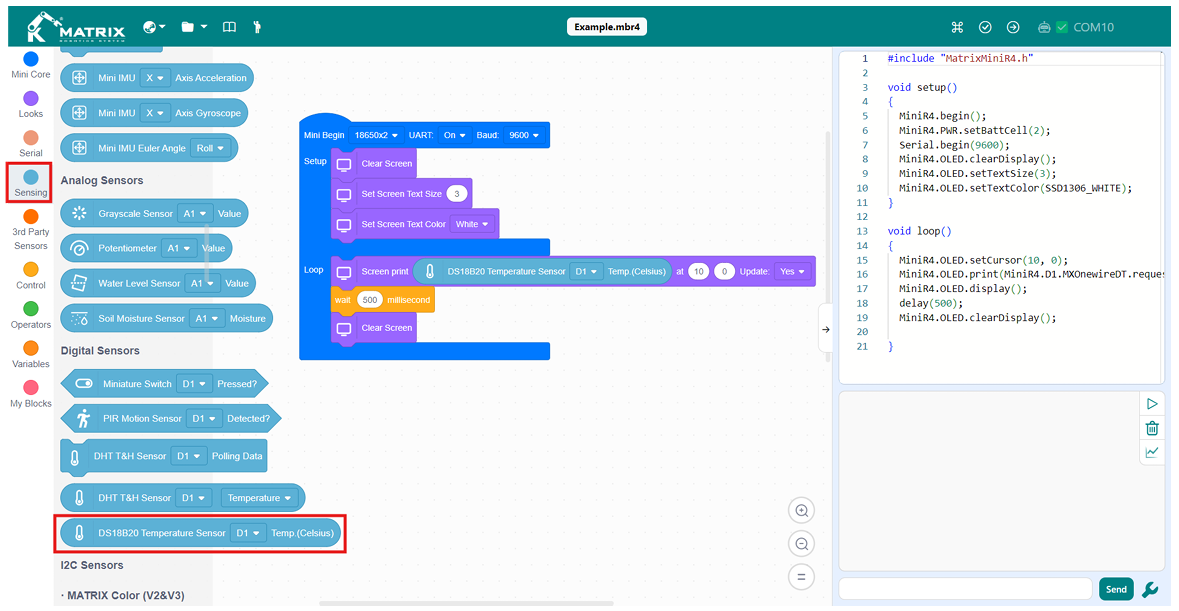Edit the wait value 500
The height and width of the screenshot is (611, 1179).
tap(370, 300)
